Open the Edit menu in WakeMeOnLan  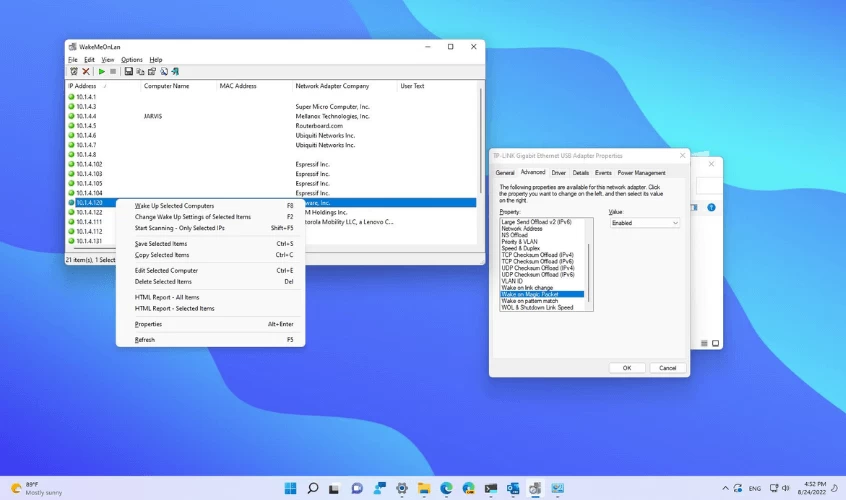[89, 59]
